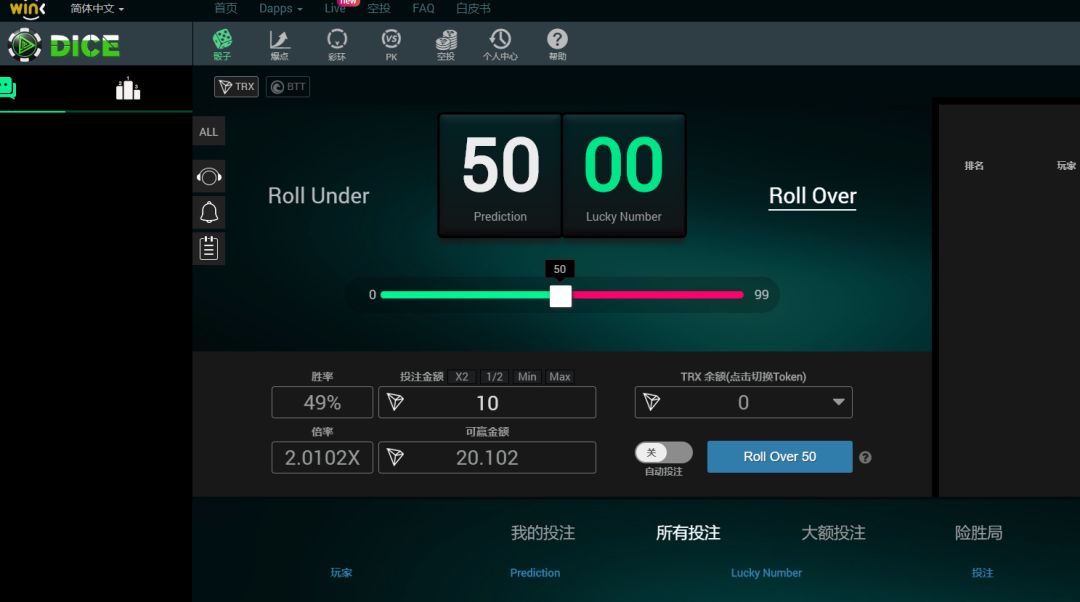Screen dimensions: 1080x602
Task: Click the Roll Over 50 bet button
Action: point(780,457)
